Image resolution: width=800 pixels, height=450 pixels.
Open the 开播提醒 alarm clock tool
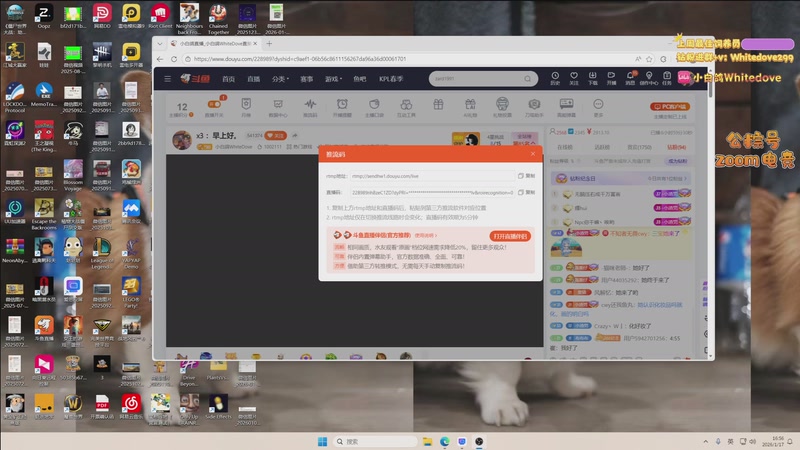342,108
